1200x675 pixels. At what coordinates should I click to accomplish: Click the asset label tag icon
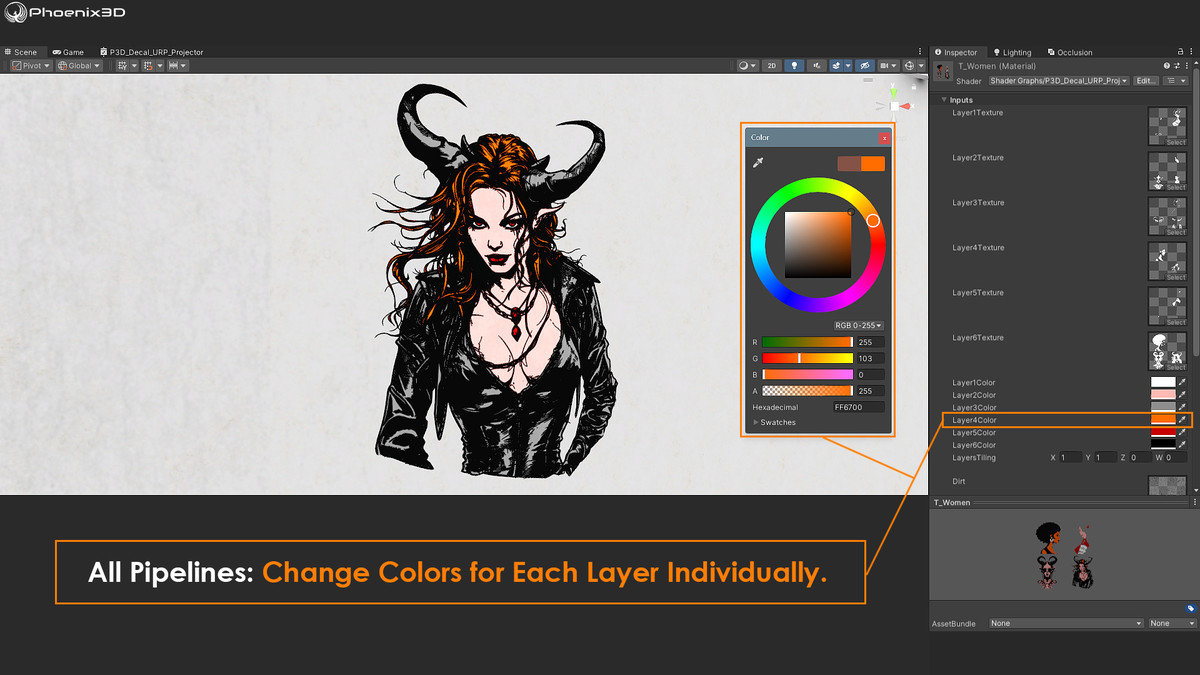point(1190,608)
